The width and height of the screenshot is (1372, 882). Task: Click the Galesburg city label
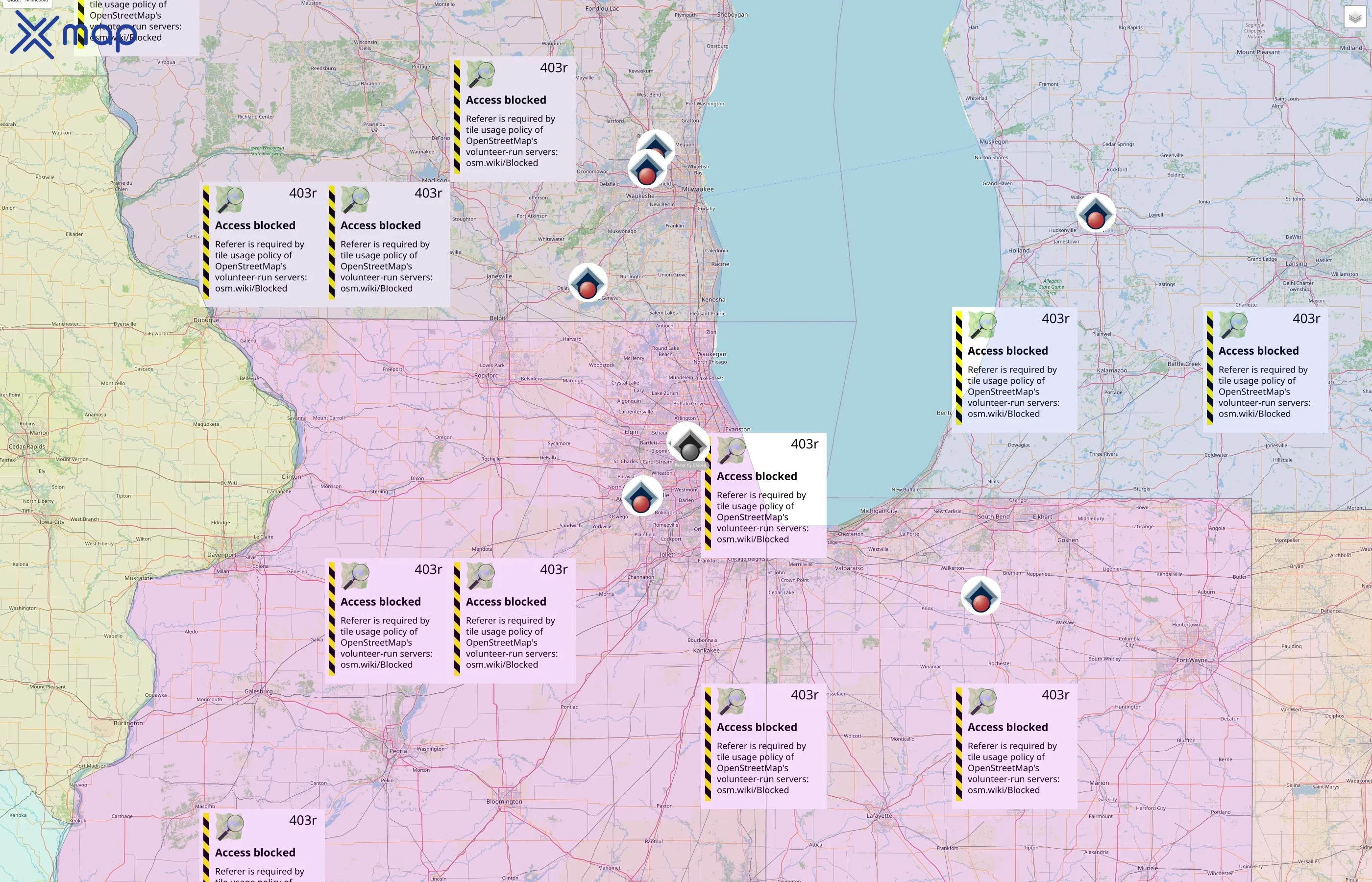point(258,691)
